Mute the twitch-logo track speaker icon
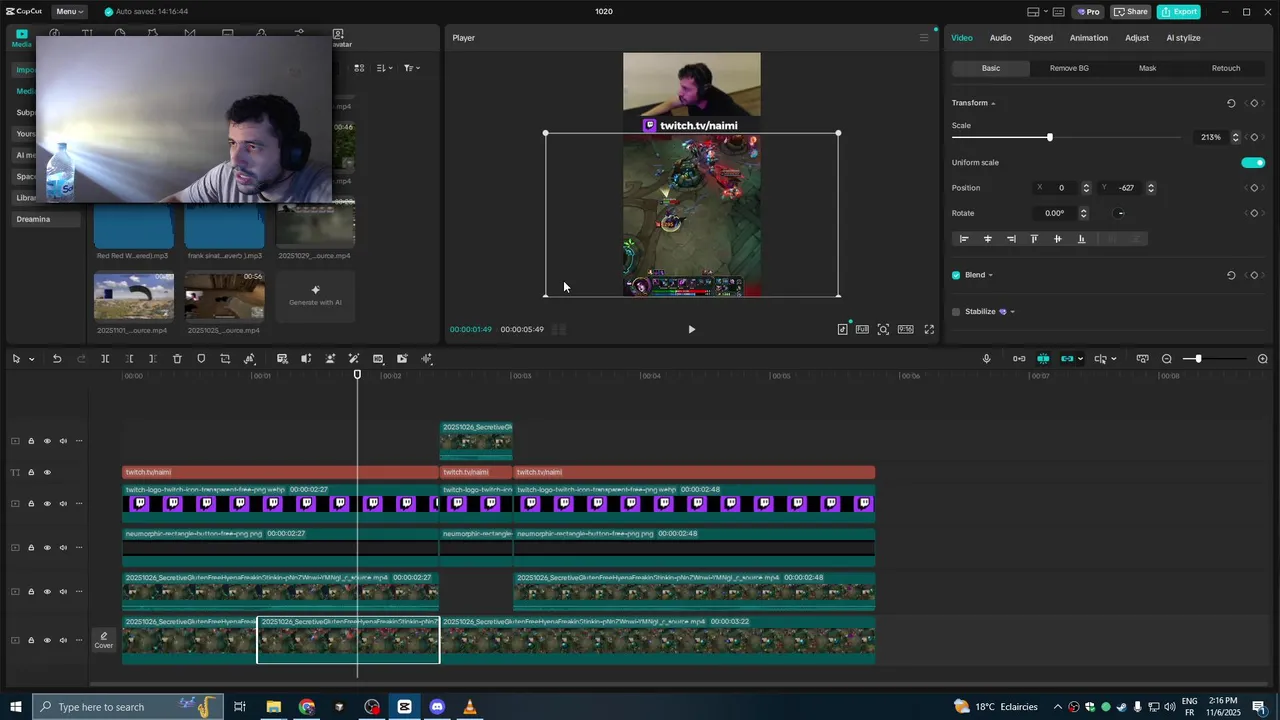Viewport: 1280px width, 720px height. pos(63,504)
